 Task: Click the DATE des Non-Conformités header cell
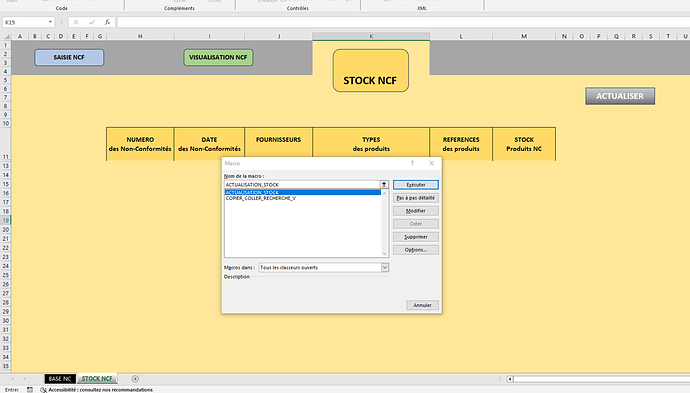coord(209,144)
